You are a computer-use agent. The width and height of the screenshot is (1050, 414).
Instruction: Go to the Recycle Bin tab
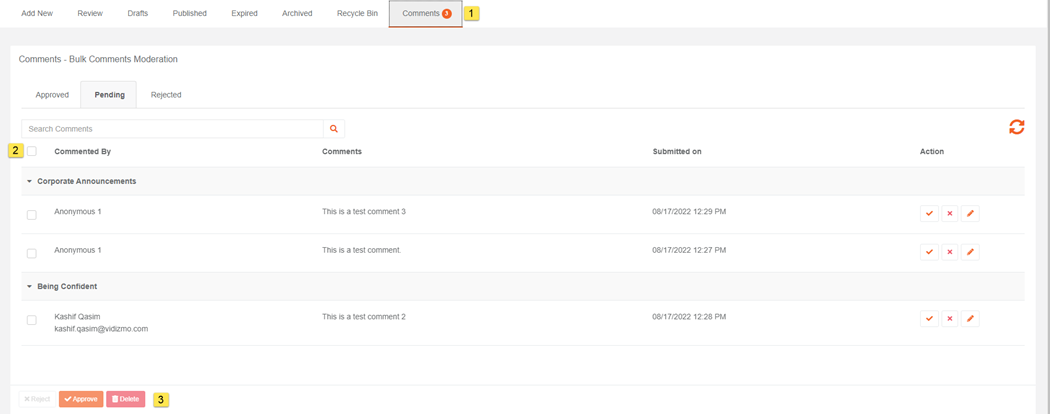coord(357,14)
